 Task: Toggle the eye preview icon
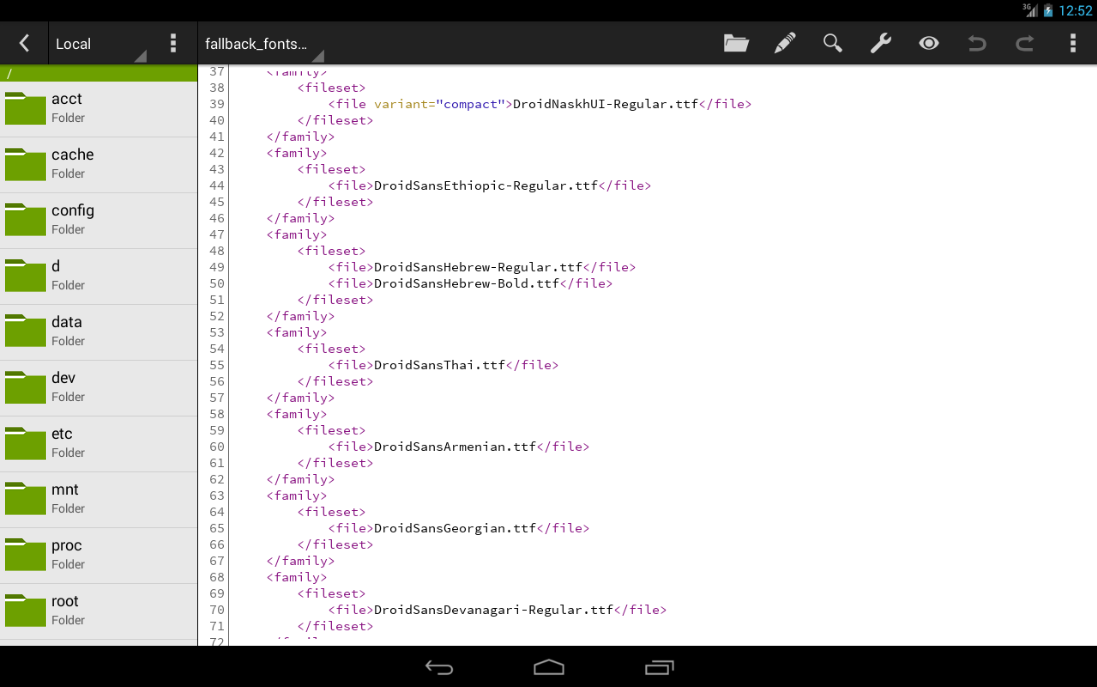pos(929,43)
